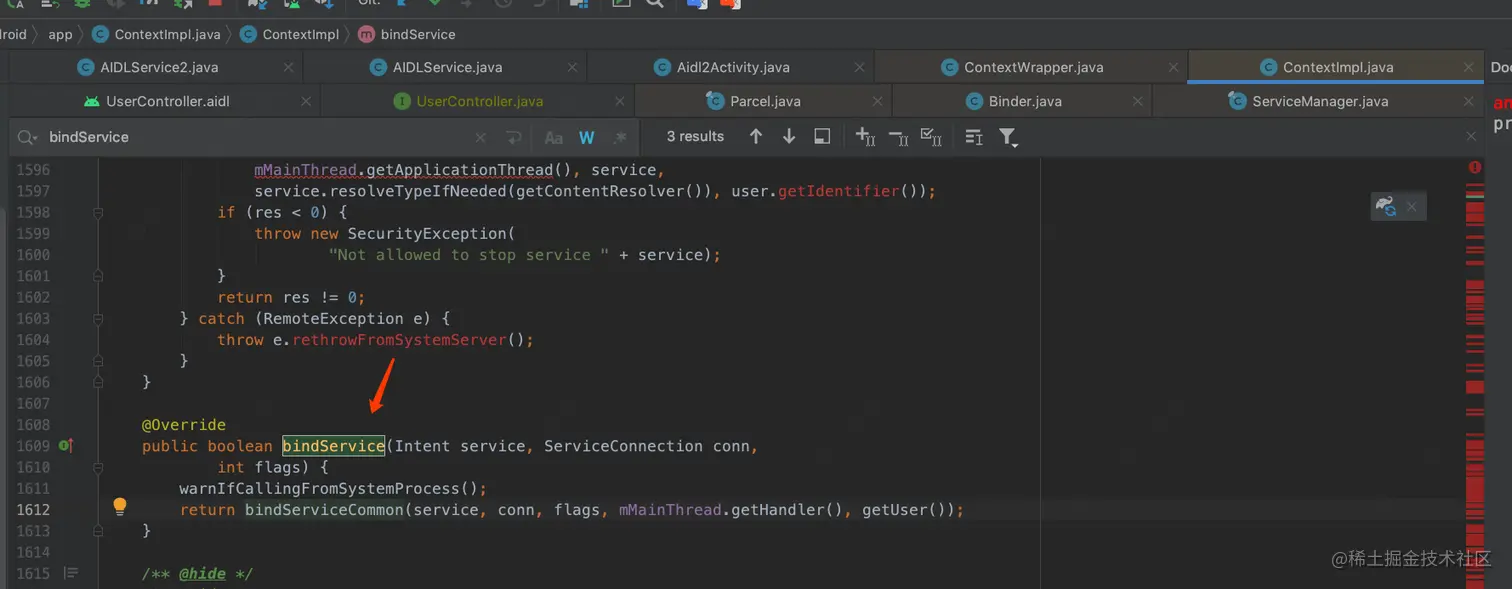Close ServiceManager.java tab

[x=1469, y=102]
